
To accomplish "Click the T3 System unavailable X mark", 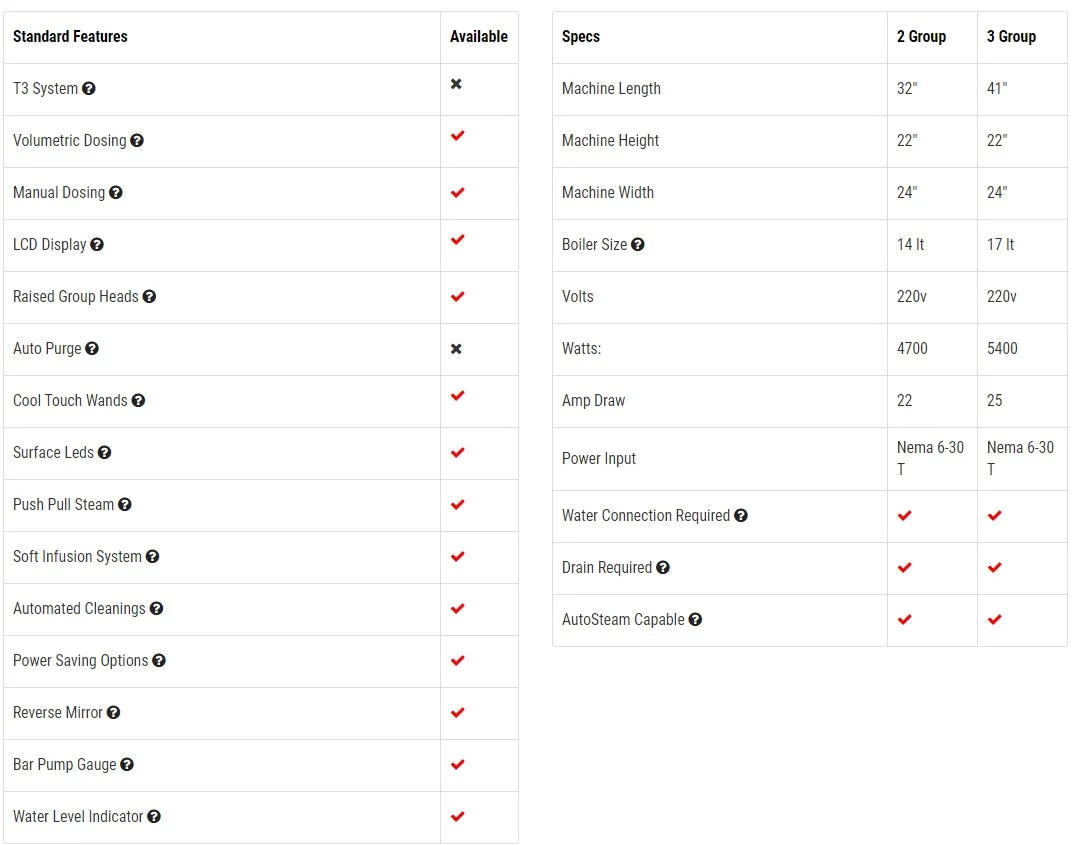I will click(x=456, y=84).
